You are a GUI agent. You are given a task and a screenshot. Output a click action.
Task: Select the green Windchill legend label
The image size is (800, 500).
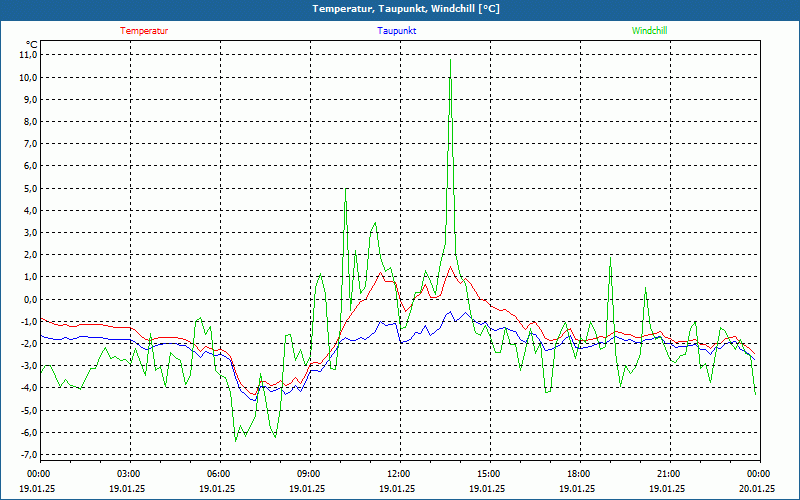(x=649, y=31)
